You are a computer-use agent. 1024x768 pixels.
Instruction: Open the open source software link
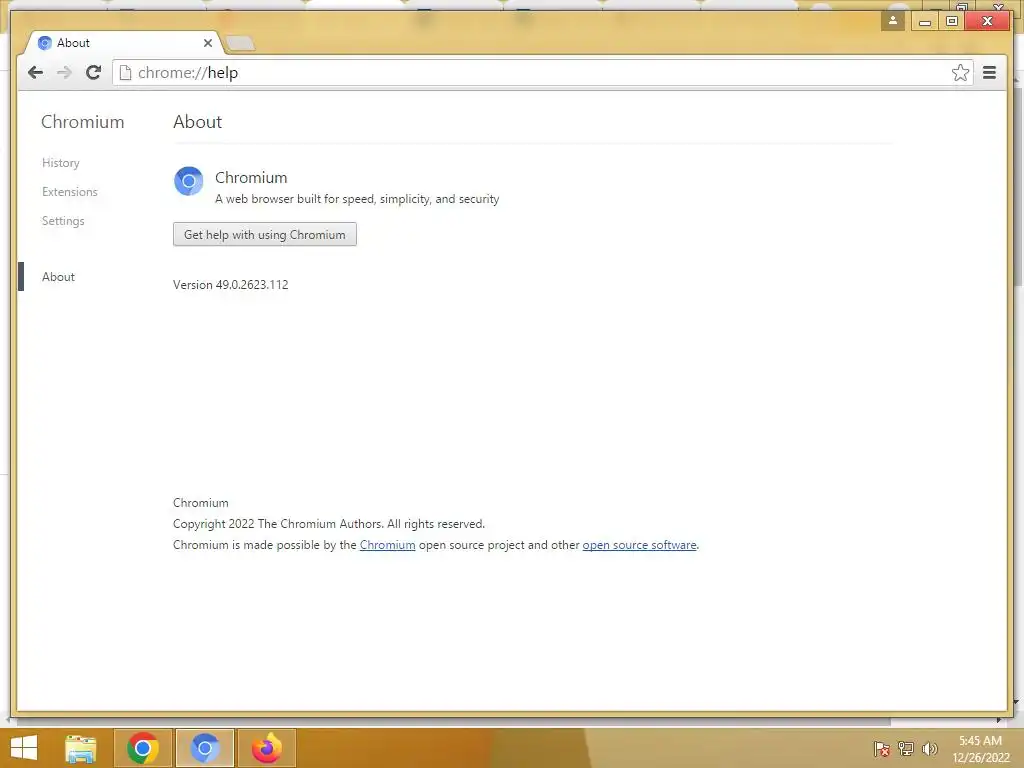pyautogui.click(x=639, y=545)
